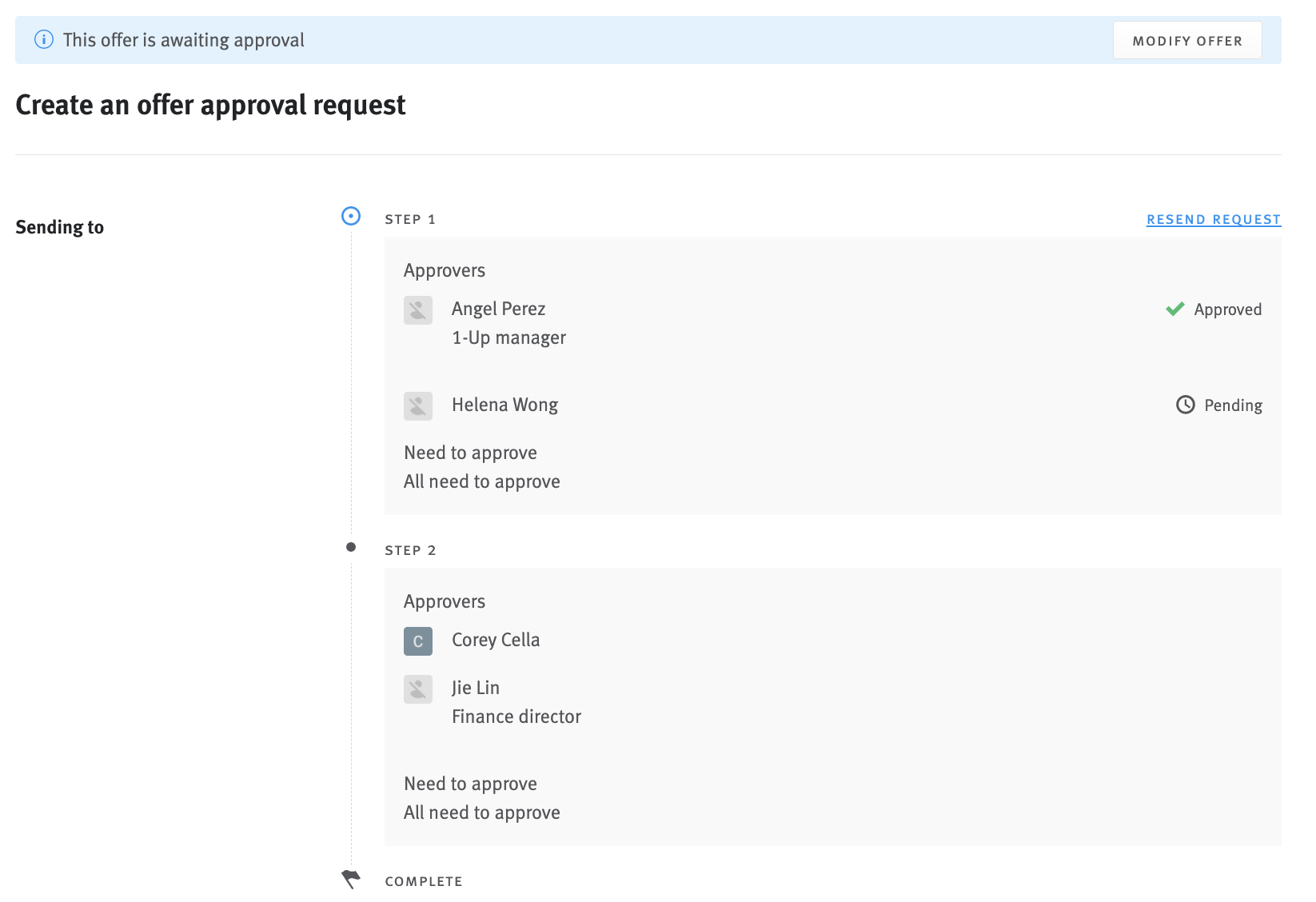Viewport: 1316px width, 902px height.
Task: Click the vertical progress line between steps
Action: point(350,384)
